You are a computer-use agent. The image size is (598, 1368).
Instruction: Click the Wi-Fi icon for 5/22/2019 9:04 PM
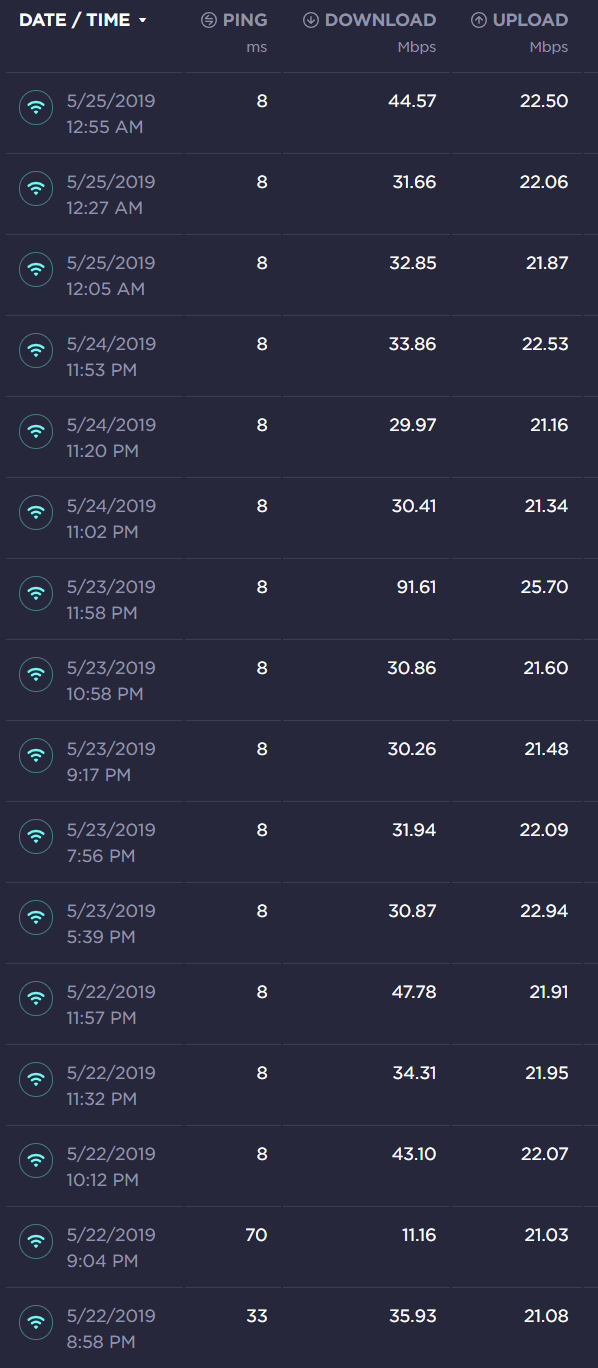click(x=36, y=1240)
